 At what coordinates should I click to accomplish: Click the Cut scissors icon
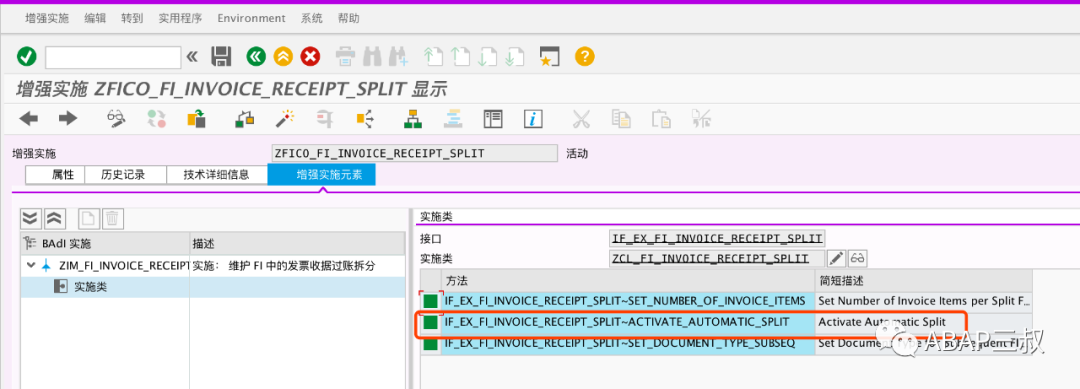[581, 119]
